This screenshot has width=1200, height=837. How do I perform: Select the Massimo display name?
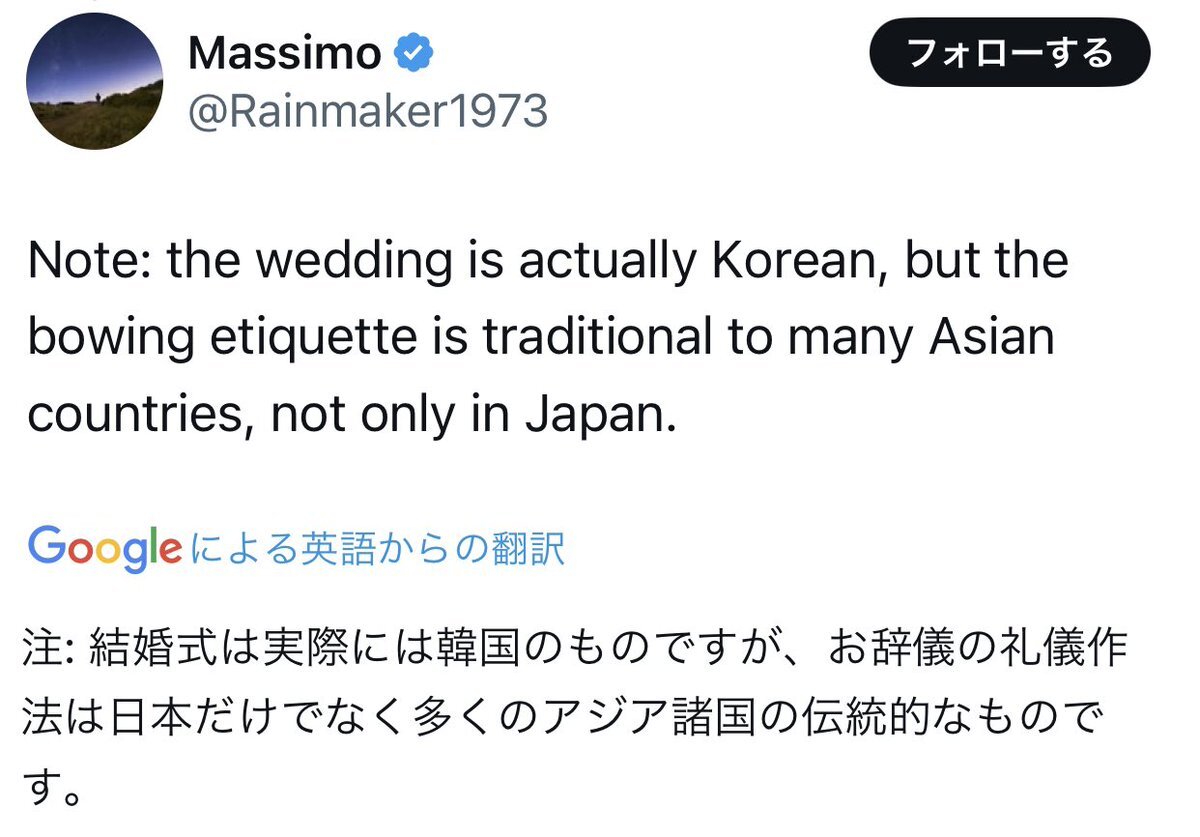pyautogui.click(x=284, y=54)
